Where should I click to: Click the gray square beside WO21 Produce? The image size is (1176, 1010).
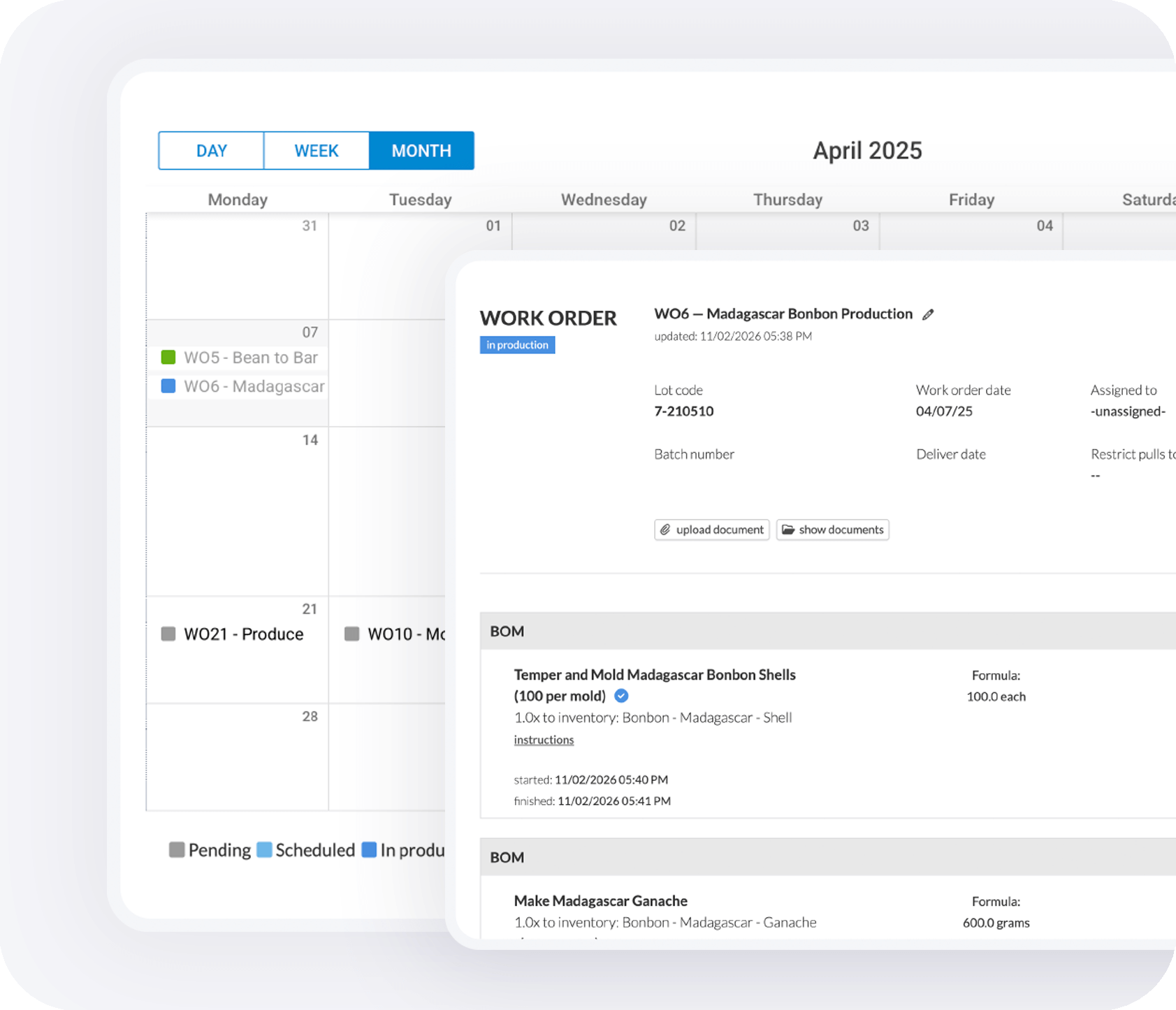pyautogui.click(x=168, y=634)
